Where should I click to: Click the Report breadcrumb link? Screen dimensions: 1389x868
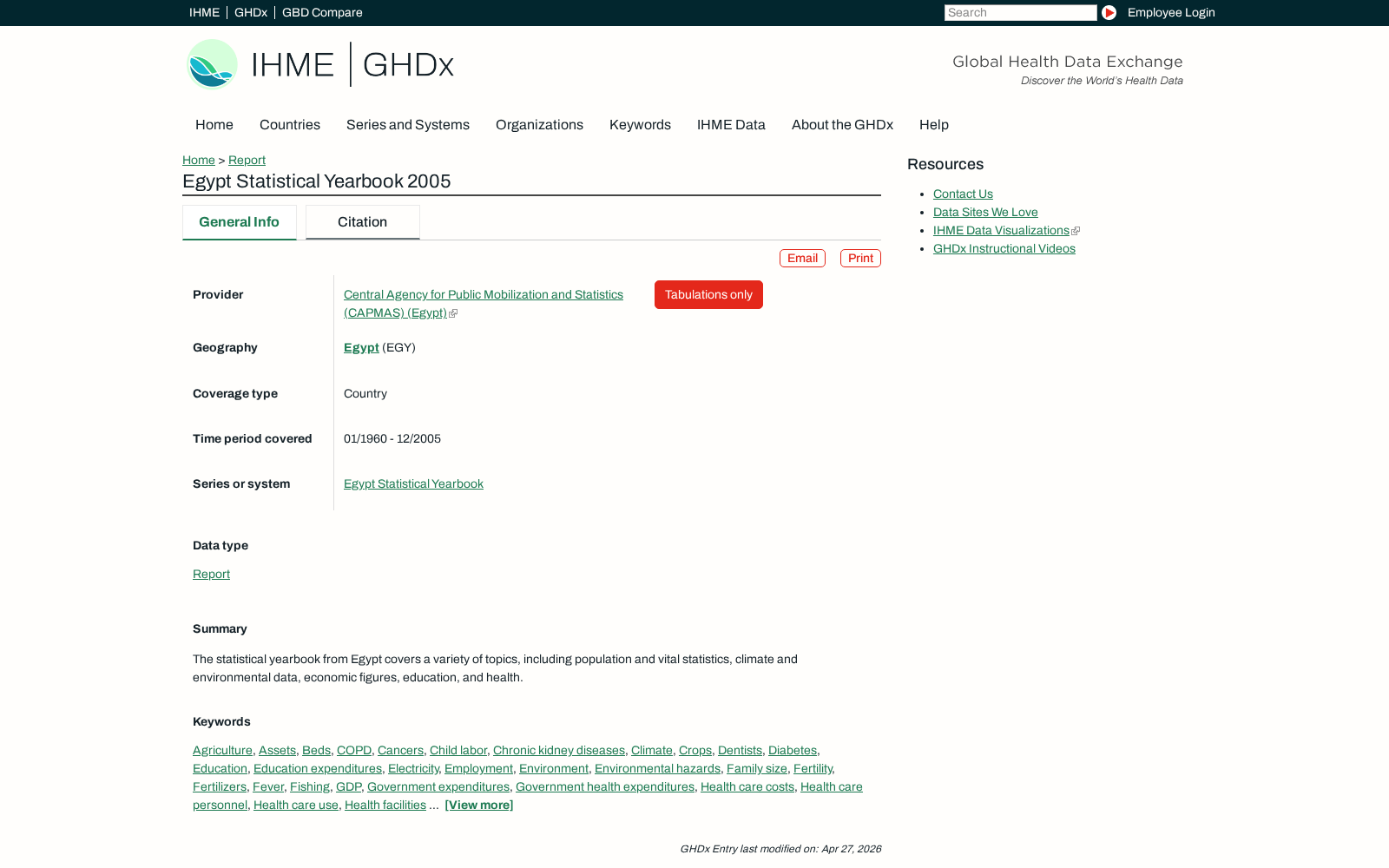(247, 160)
